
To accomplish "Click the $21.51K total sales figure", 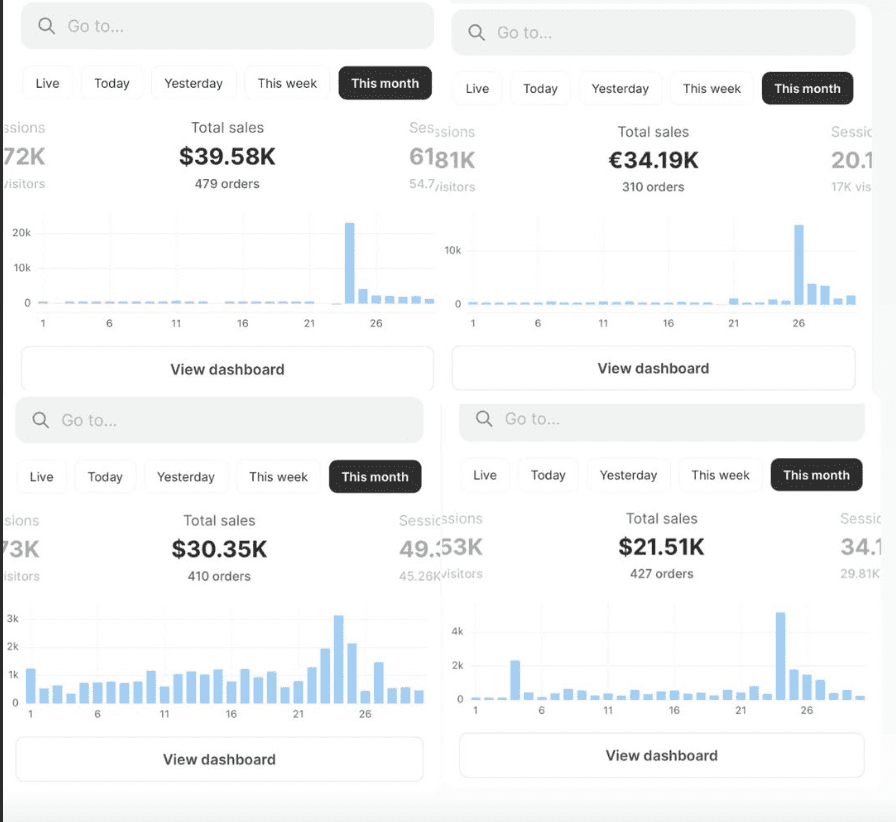I will coord(661,547).
